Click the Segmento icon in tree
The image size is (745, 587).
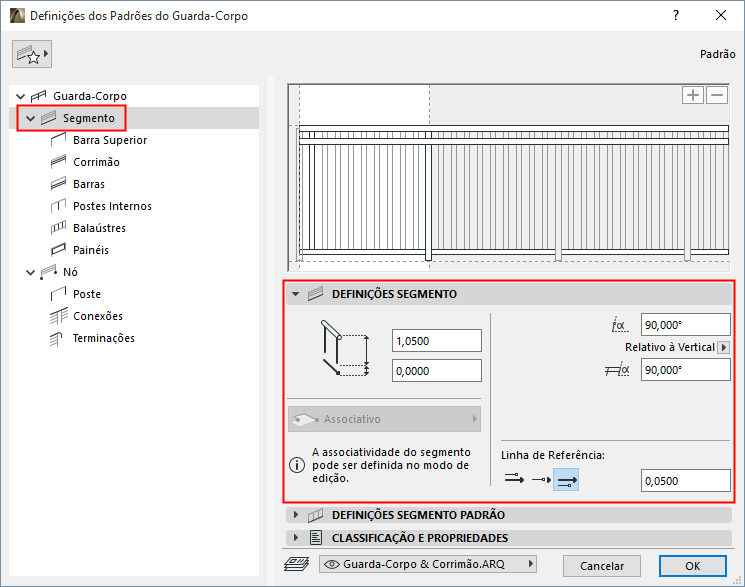(x=48, y=118)
